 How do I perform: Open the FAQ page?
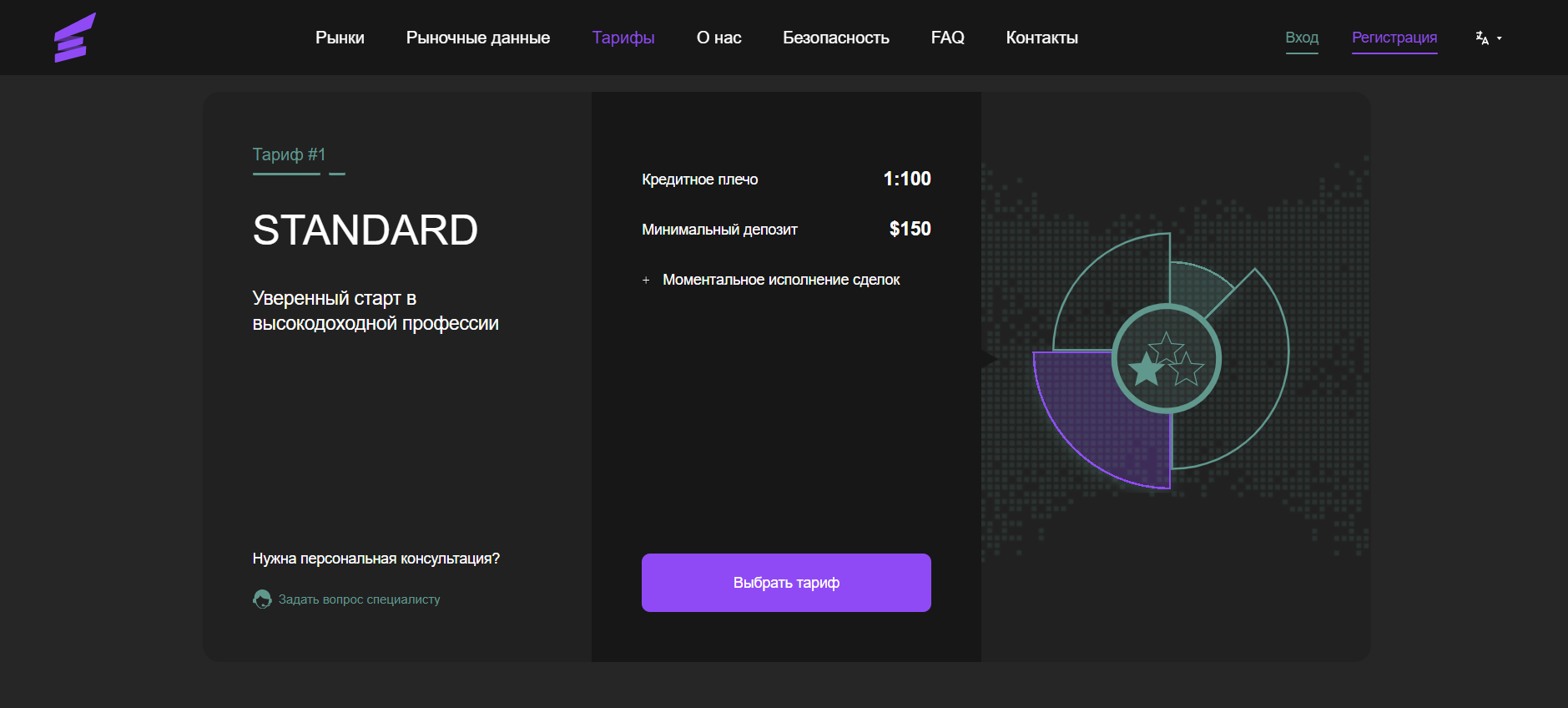point(948,38)
